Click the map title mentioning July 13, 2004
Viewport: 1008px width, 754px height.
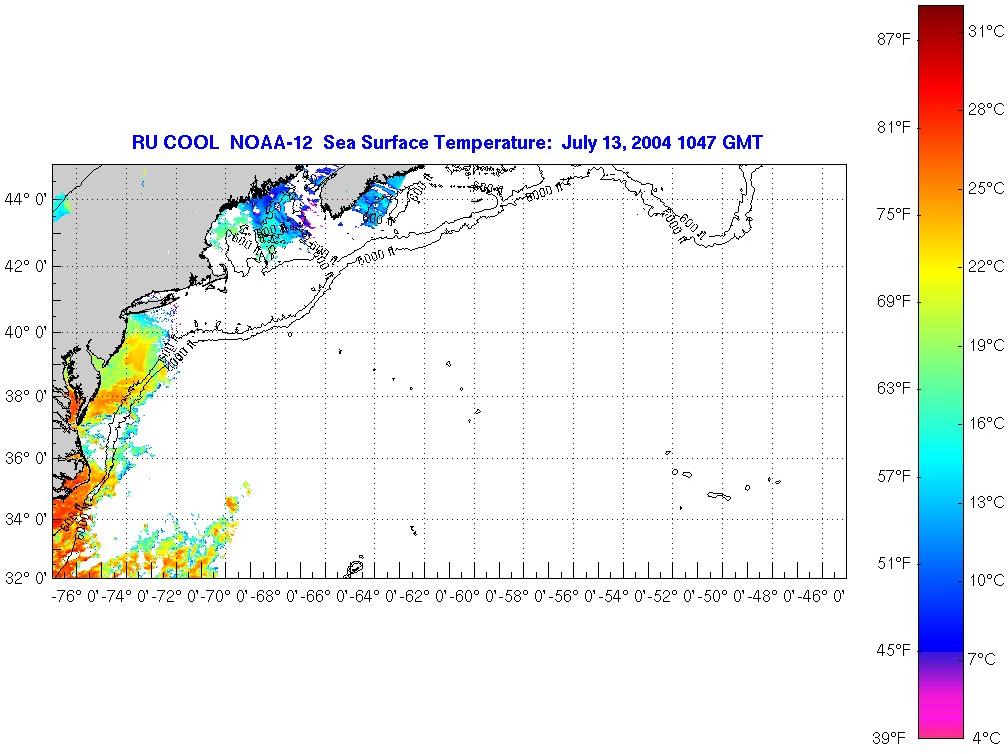pyautogui.click(x=447, y=142)
